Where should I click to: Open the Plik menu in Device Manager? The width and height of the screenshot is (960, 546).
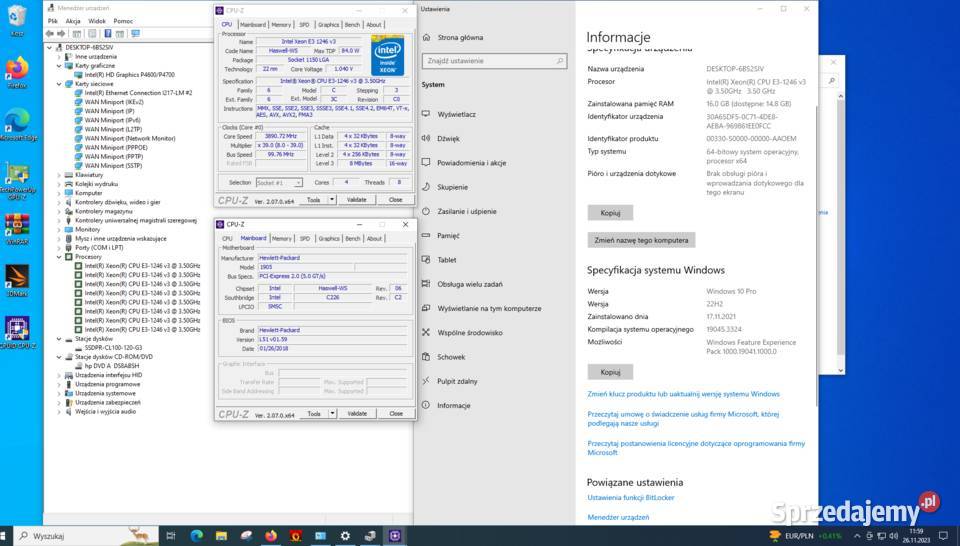pos(53,21)
